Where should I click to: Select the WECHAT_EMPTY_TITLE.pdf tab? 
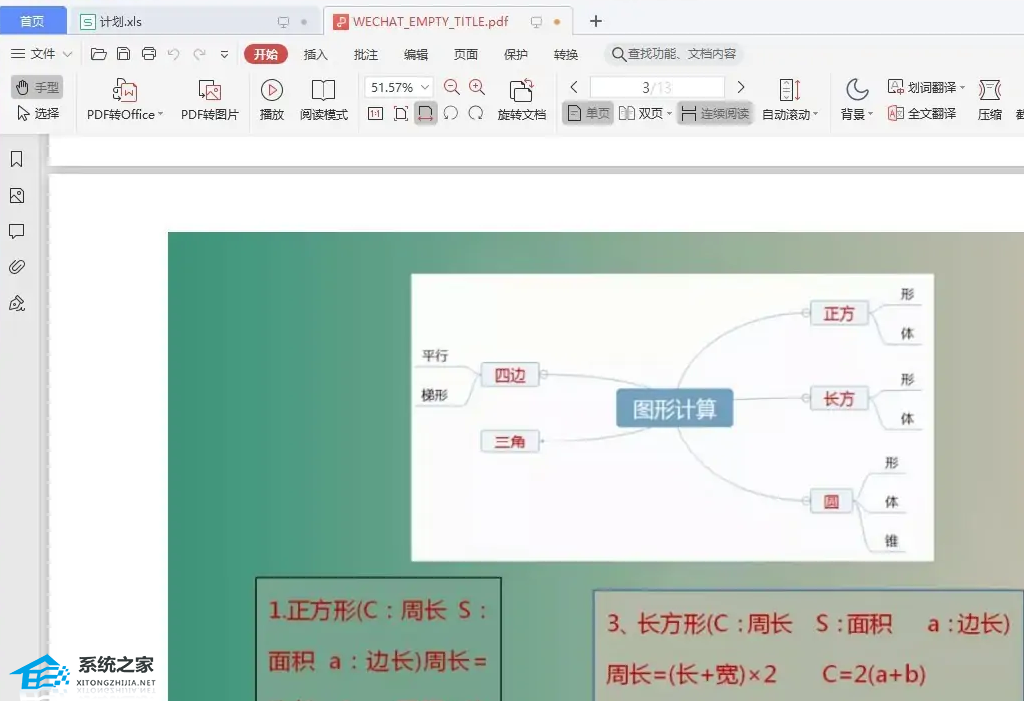pyautogui.click(x=448, y=22)
